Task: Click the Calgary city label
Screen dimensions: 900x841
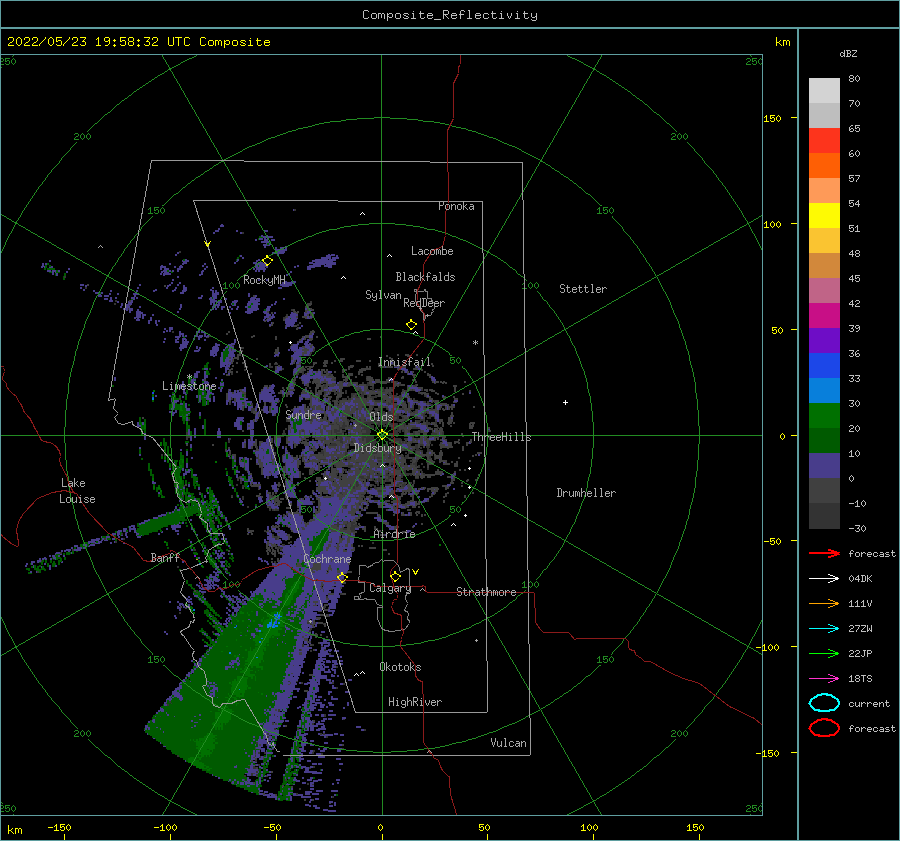Action: tap(390, 588)
